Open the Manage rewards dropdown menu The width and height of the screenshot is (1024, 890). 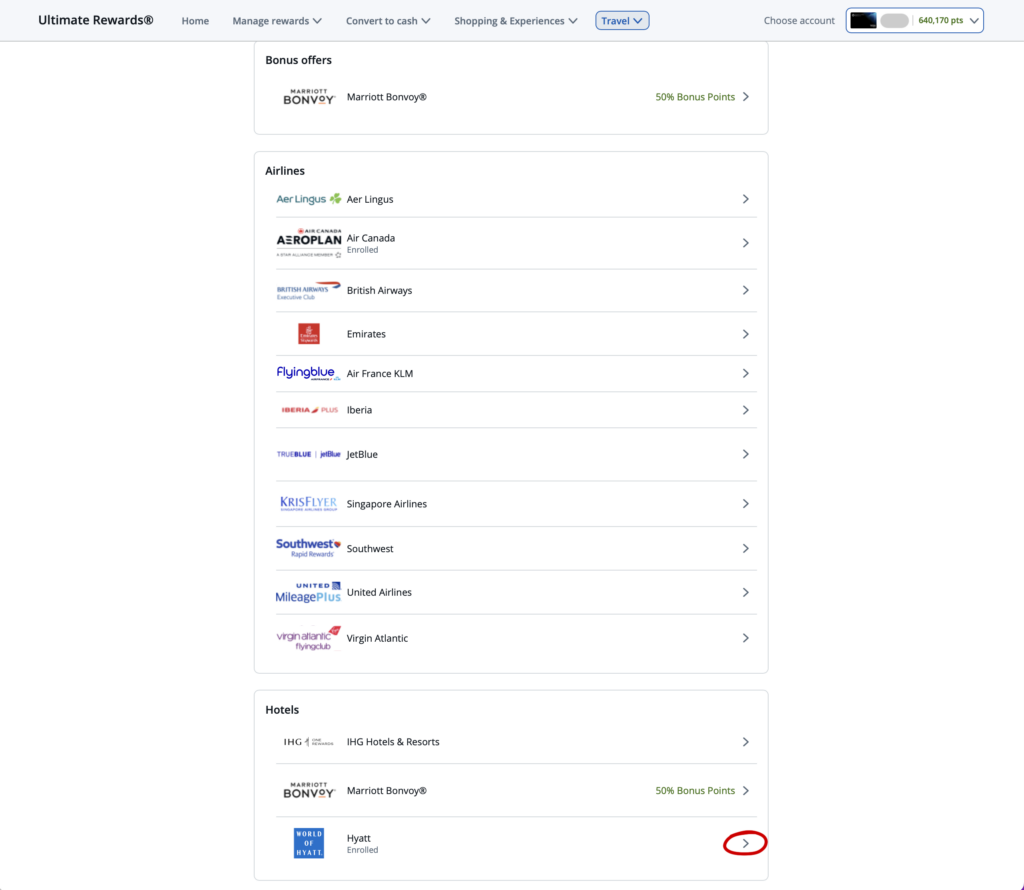[x=277, y=21]
